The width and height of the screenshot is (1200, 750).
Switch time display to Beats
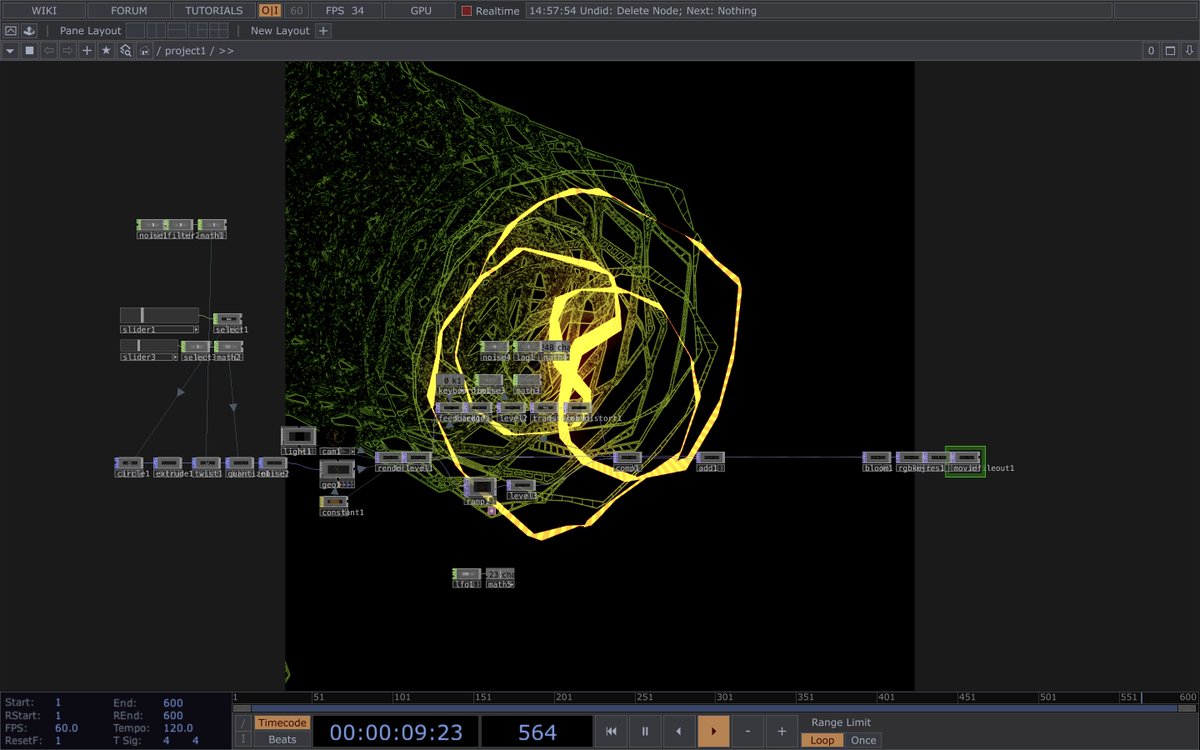(x=282, y=740)
